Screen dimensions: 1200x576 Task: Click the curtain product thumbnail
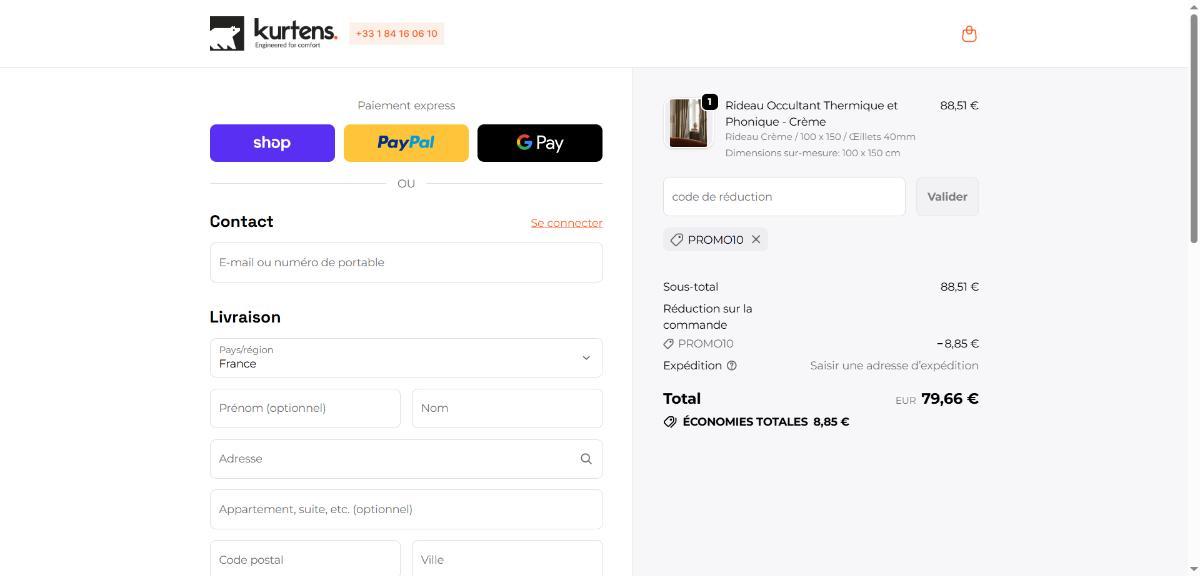687,123
